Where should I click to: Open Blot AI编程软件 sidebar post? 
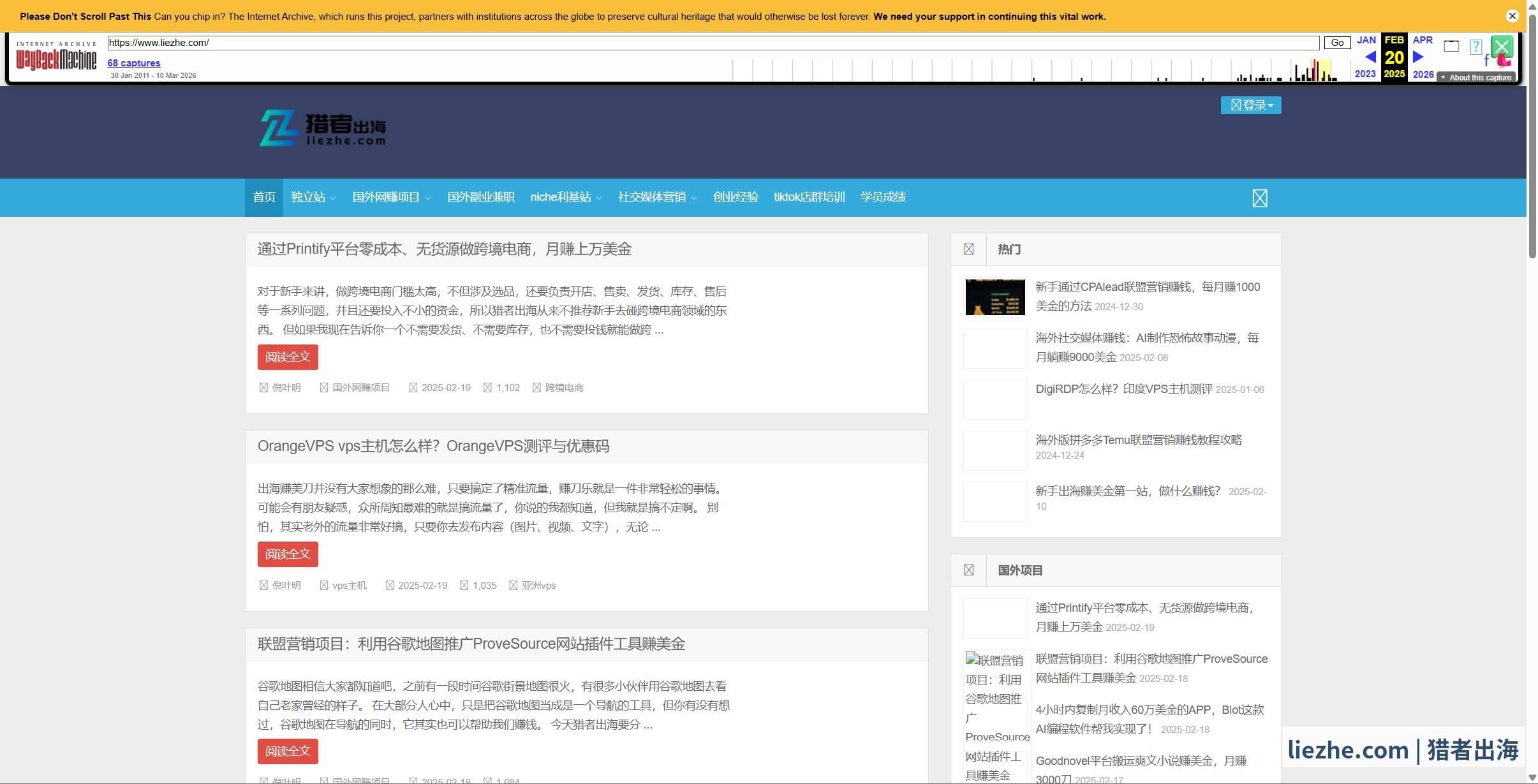[x=1150, y=720]
